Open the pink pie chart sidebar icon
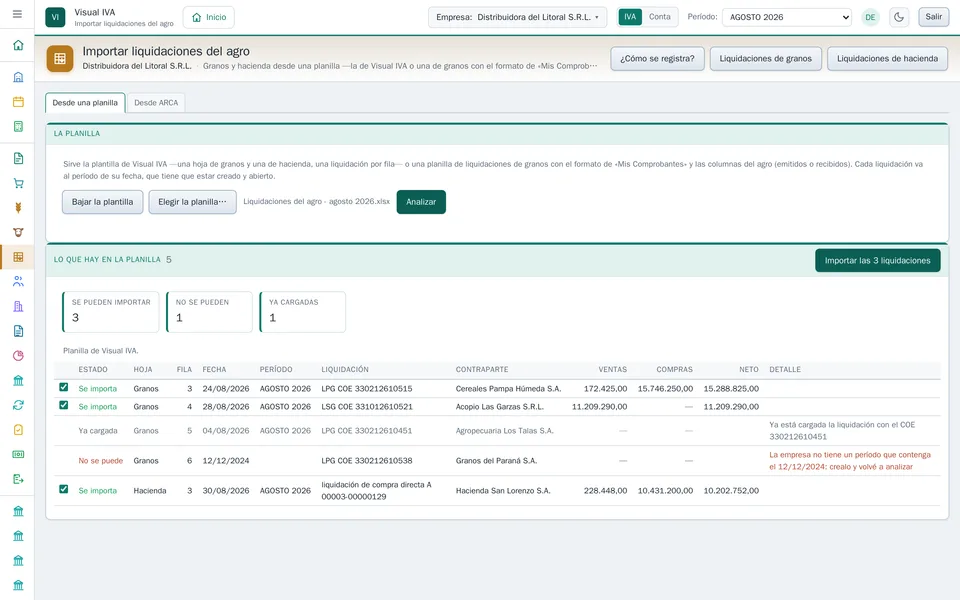This screenshot has height=600, width=960. pos(18,356)
